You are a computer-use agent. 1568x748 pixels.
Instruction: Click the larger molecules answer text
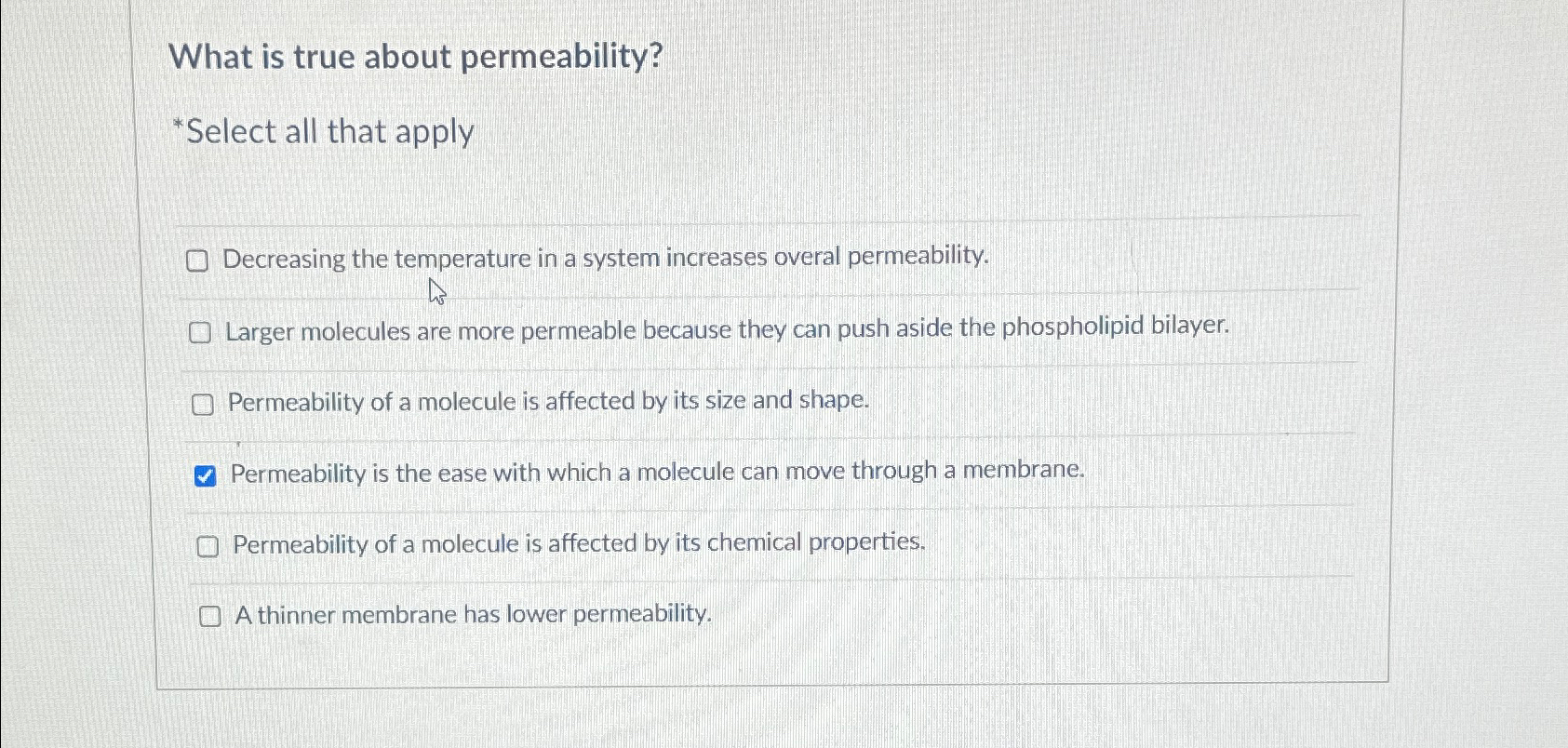click(x=727, y=329)
